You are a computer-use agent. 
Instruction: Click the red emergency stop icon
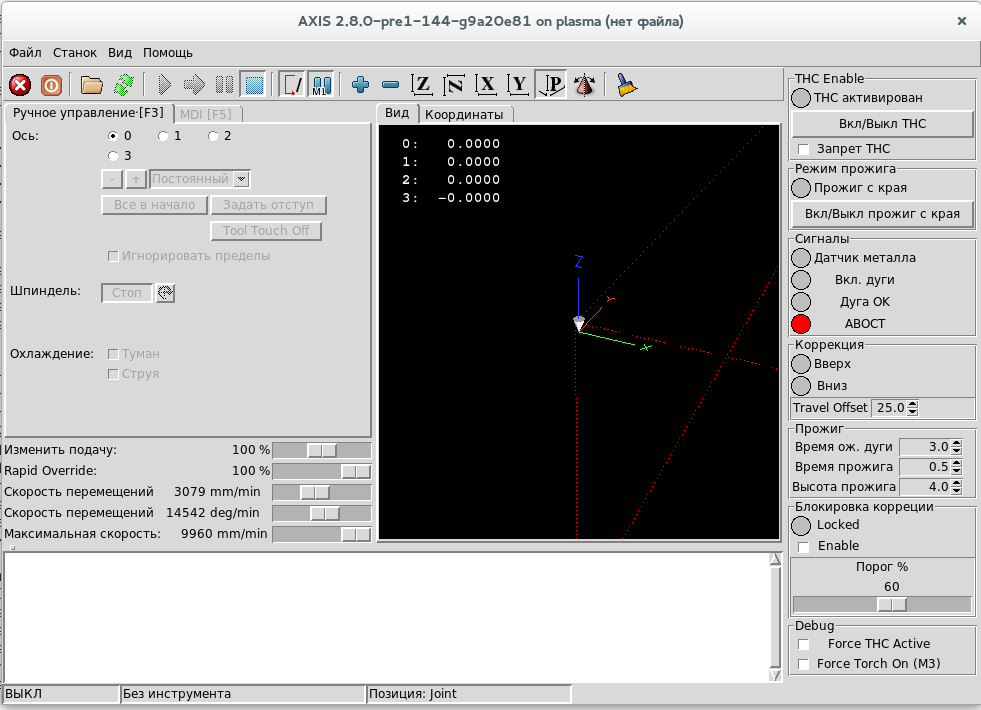pyautogui.click(x=20, y=85)
